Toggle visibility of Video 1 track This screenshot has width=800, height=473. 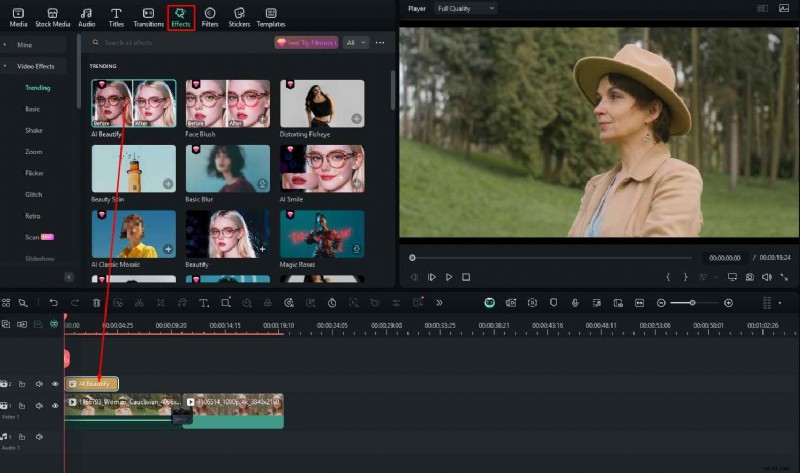pyautogui.click(x=55, y=406)
